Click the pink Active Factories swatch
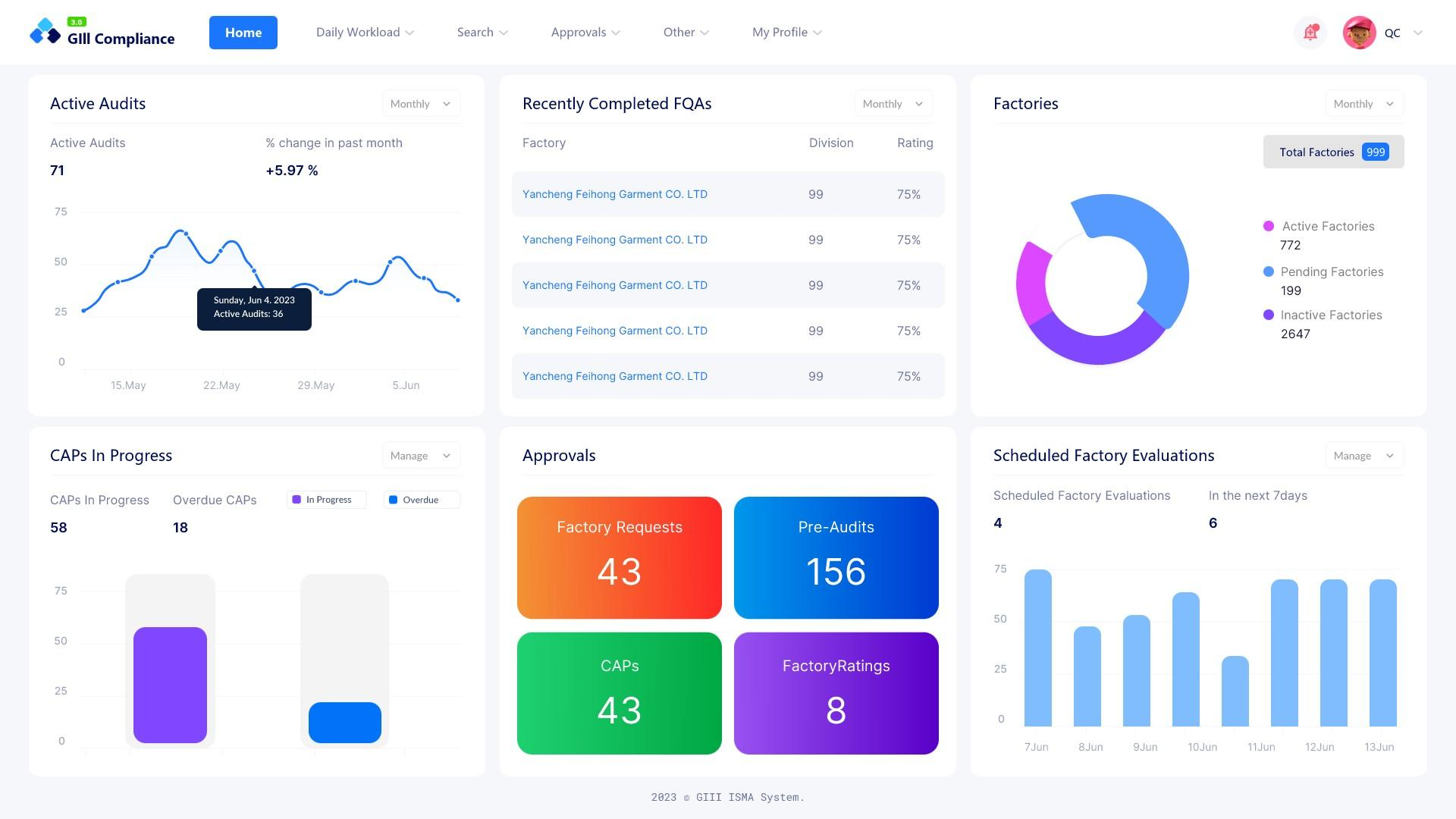Image resolution: width=1456 pixels, height=819 pixels. [x=1269, y=226]
